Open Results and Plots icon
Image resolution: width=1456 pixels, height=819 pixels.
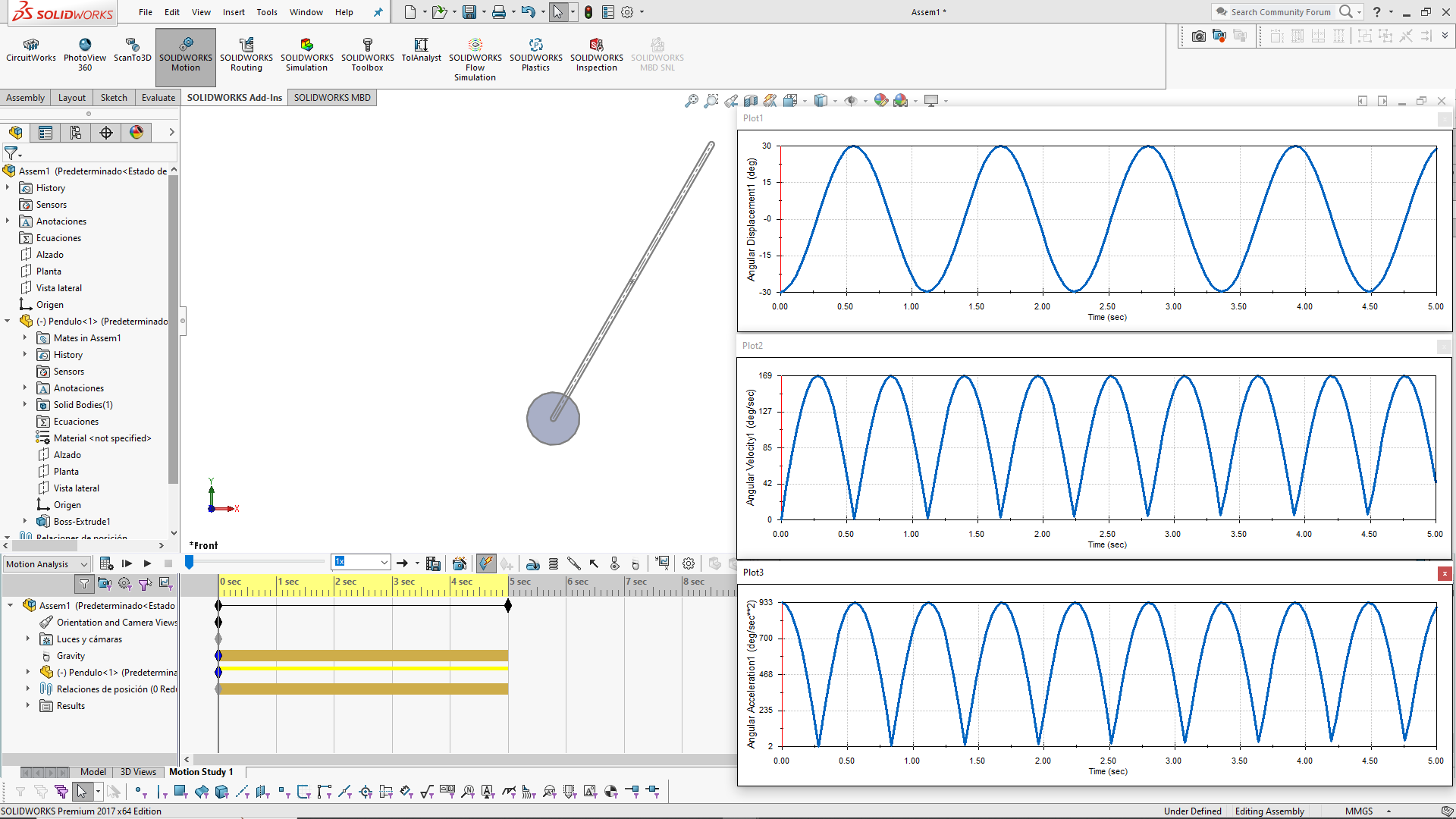(662, 563)
